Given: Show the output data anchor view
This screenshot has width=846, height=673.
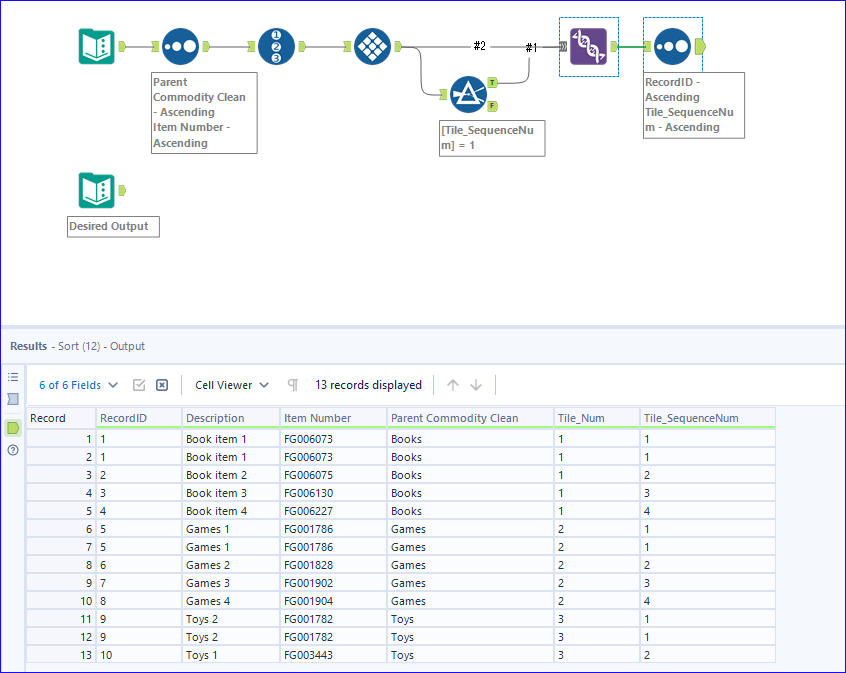Looking at the screenshot, I should point(13,429).
